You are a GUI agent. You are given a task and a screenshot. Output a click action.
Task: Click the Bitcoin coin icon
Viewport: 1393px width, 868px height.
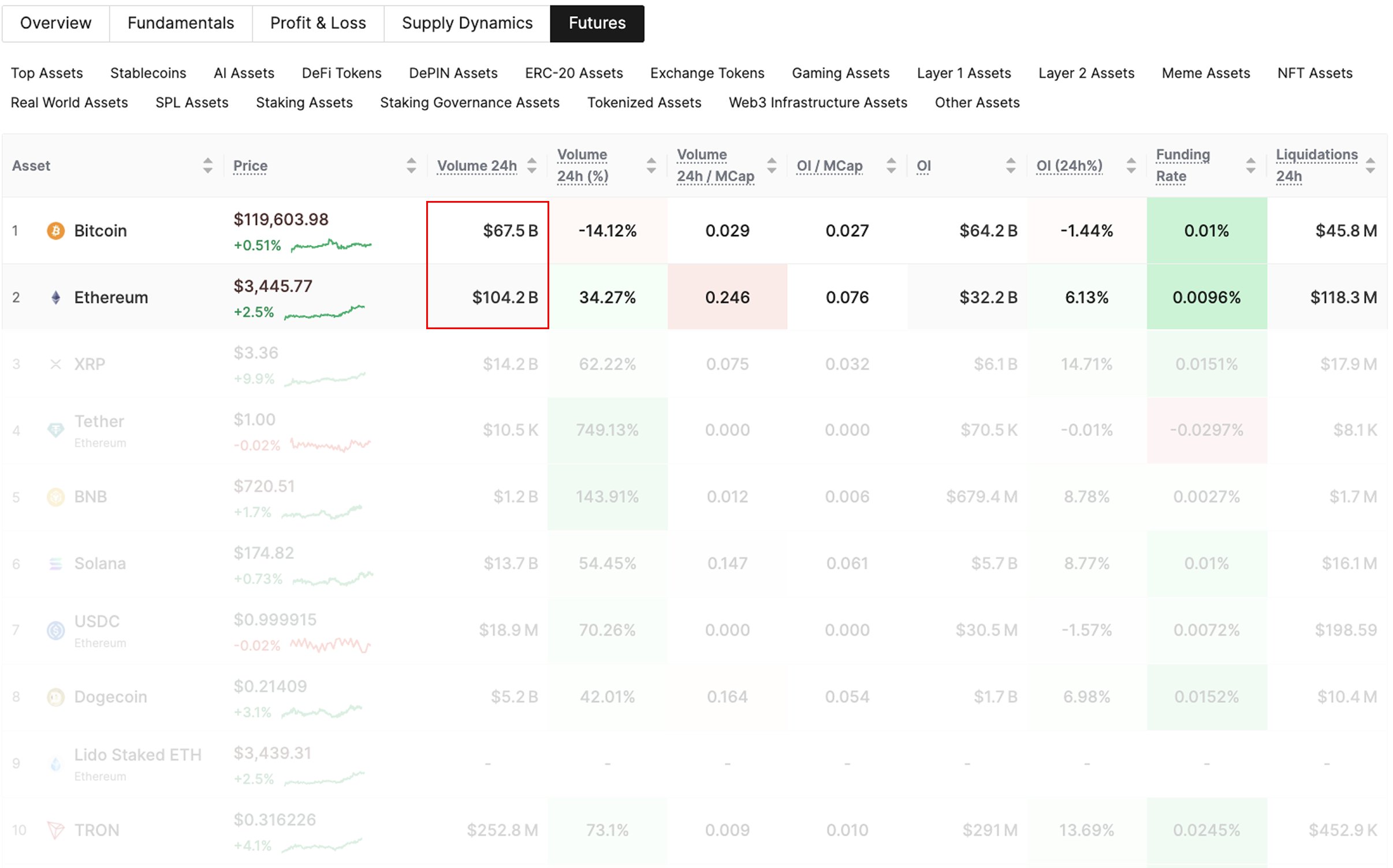[x=55, y=230]
